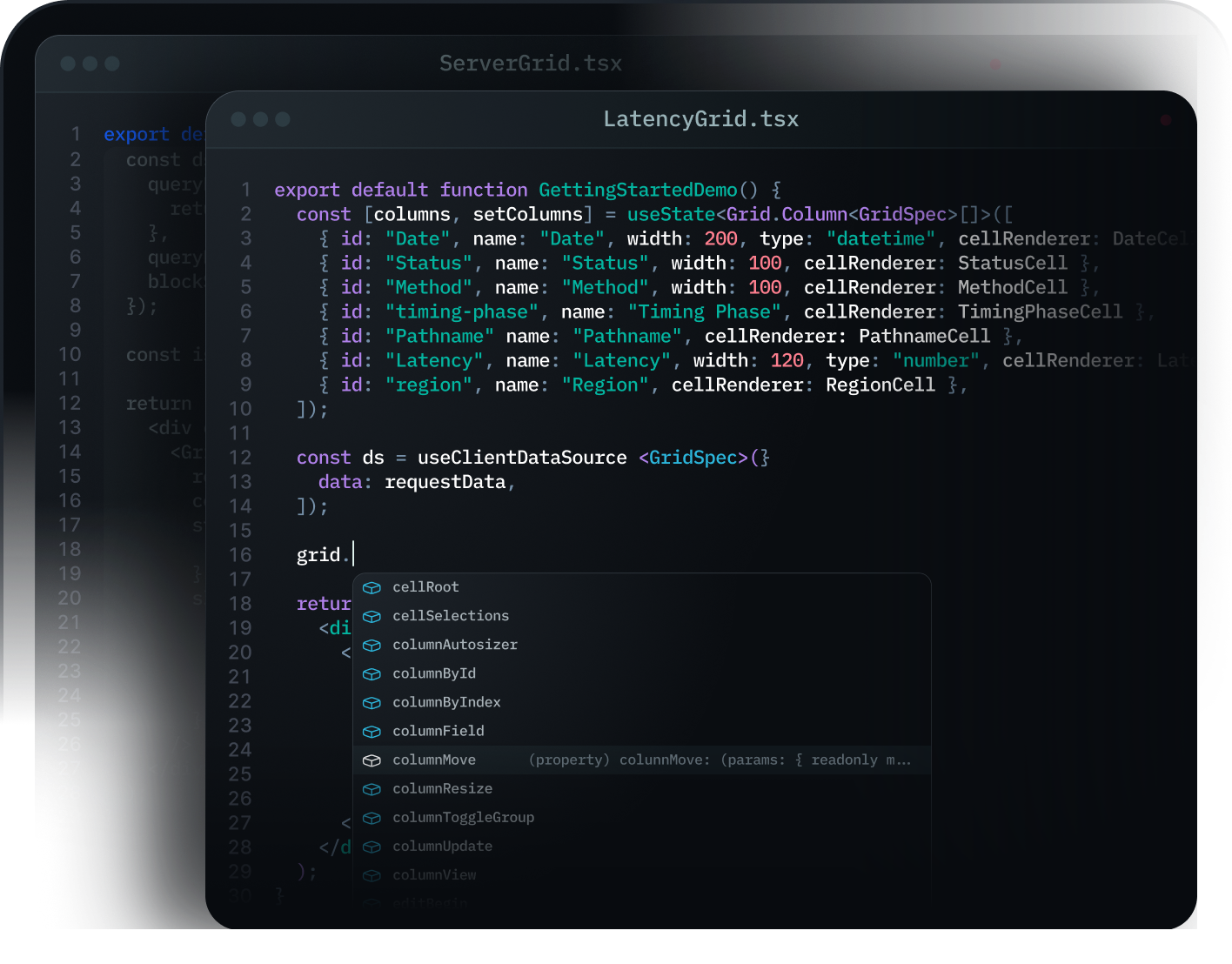1232x964 pixels.
Task: Click the "timing-phase" id string
Action: (462, 311)
